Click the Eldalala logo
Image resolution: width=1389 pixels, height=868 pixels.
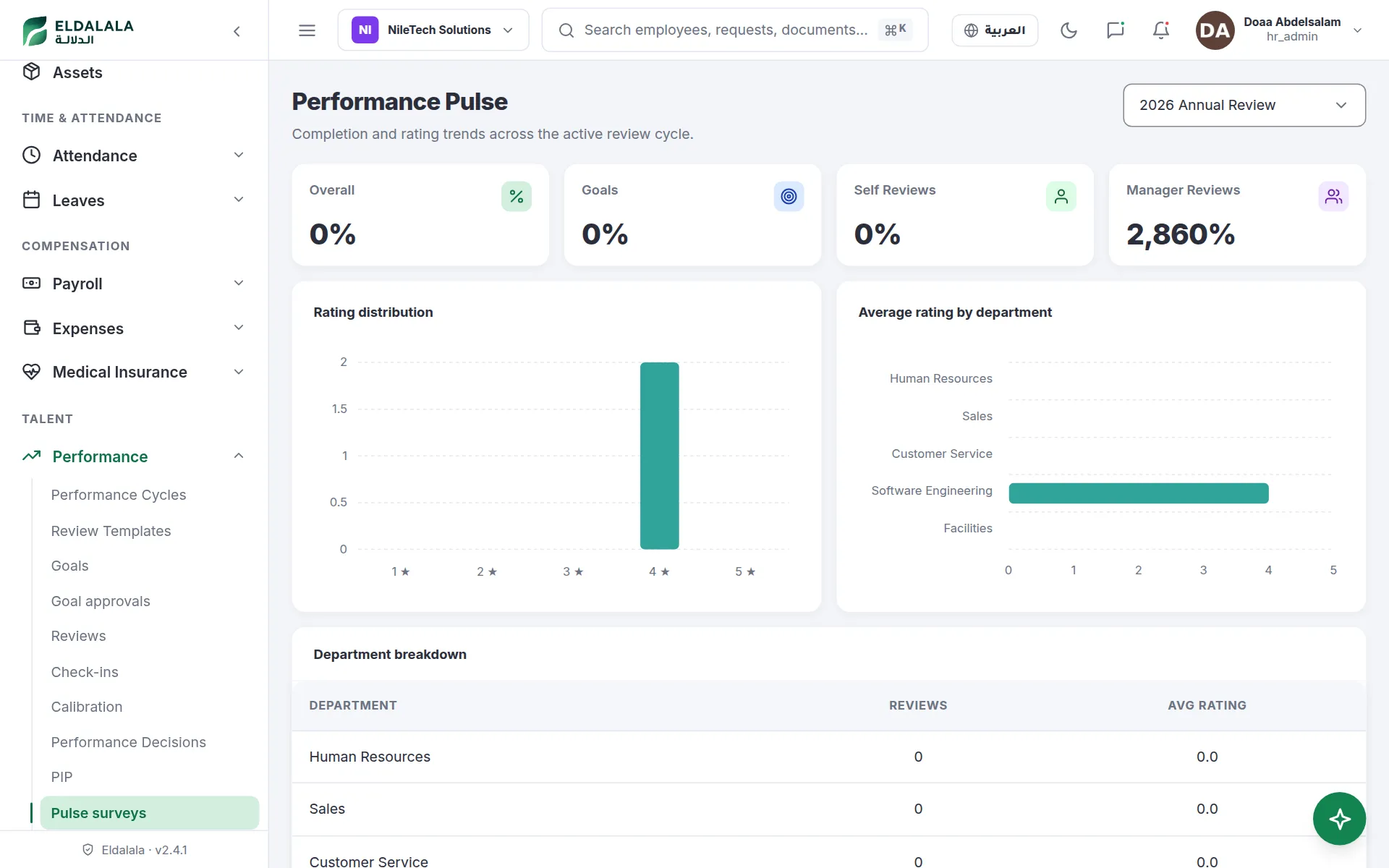(x=78, y=31)
